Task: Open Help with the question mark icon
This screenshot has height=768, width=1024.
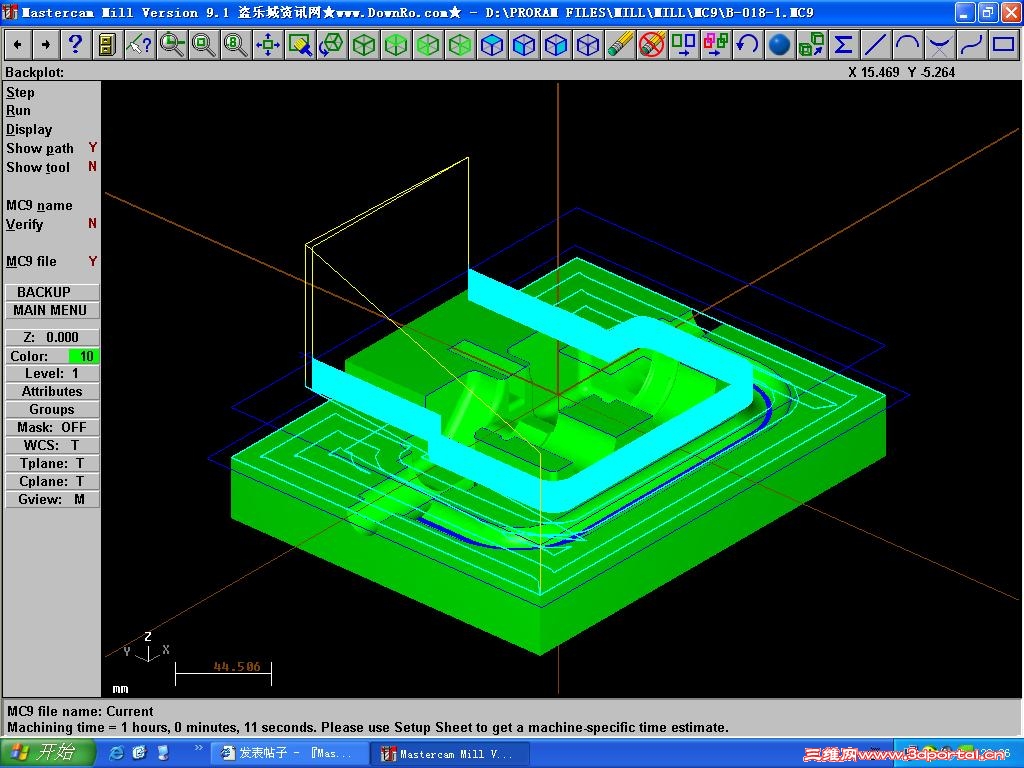Action: point(75,44)
